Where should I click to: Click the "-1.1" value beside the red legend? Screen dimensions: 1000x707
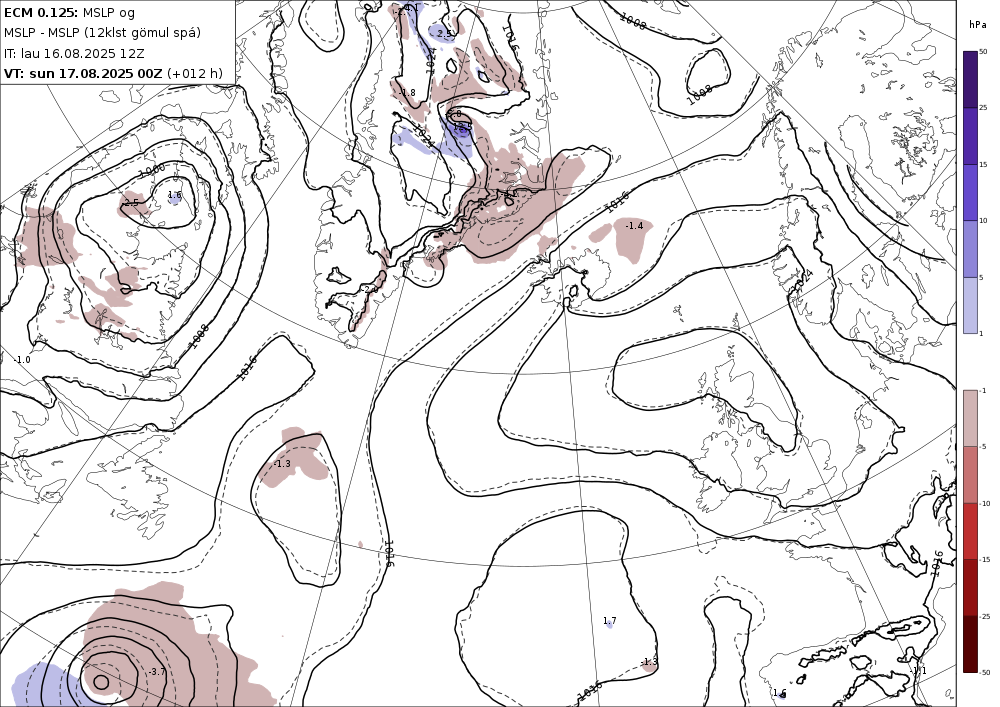coord(918,671)
